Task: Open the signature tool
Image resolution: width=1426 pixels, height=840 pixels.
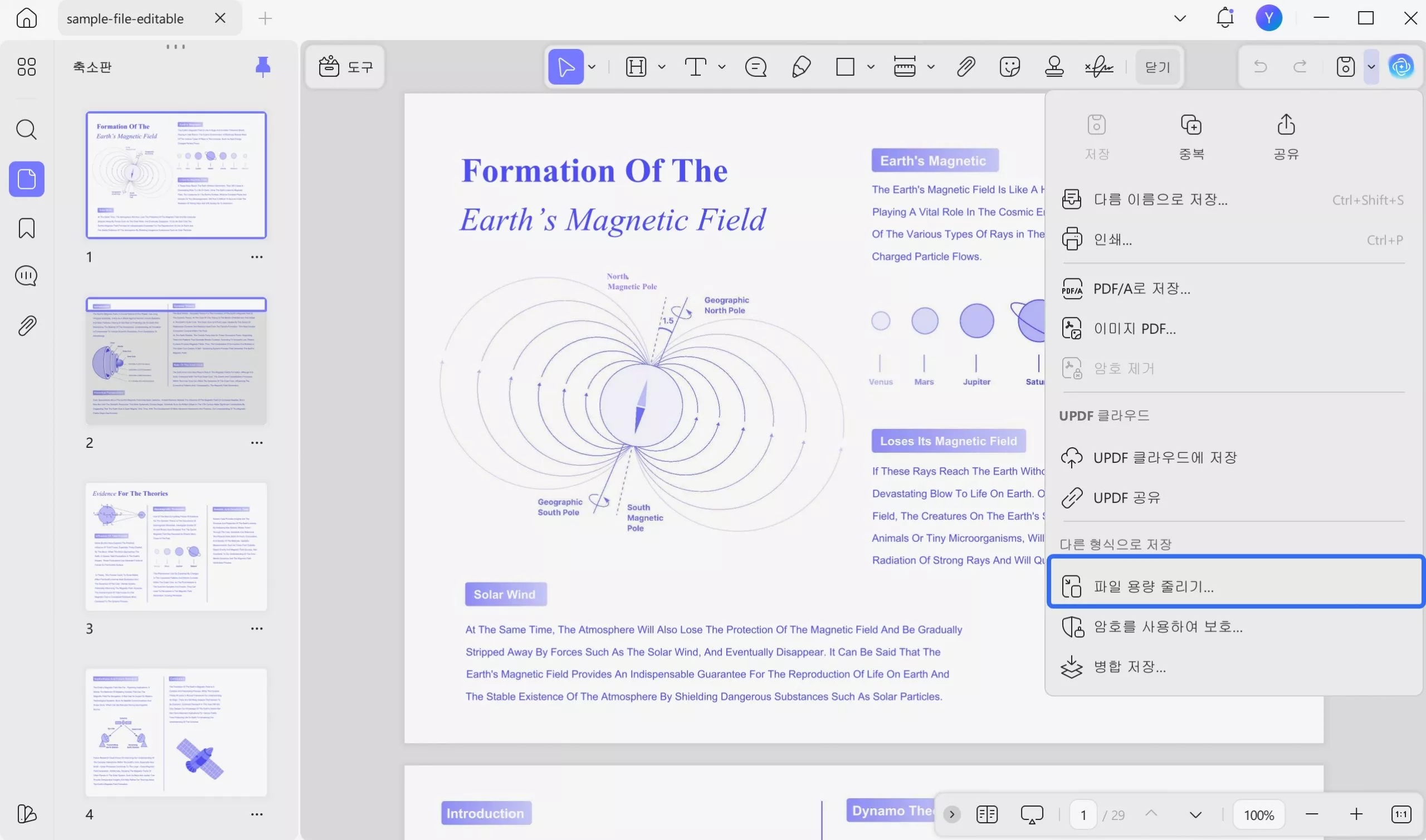Action: pos(1099,67)
